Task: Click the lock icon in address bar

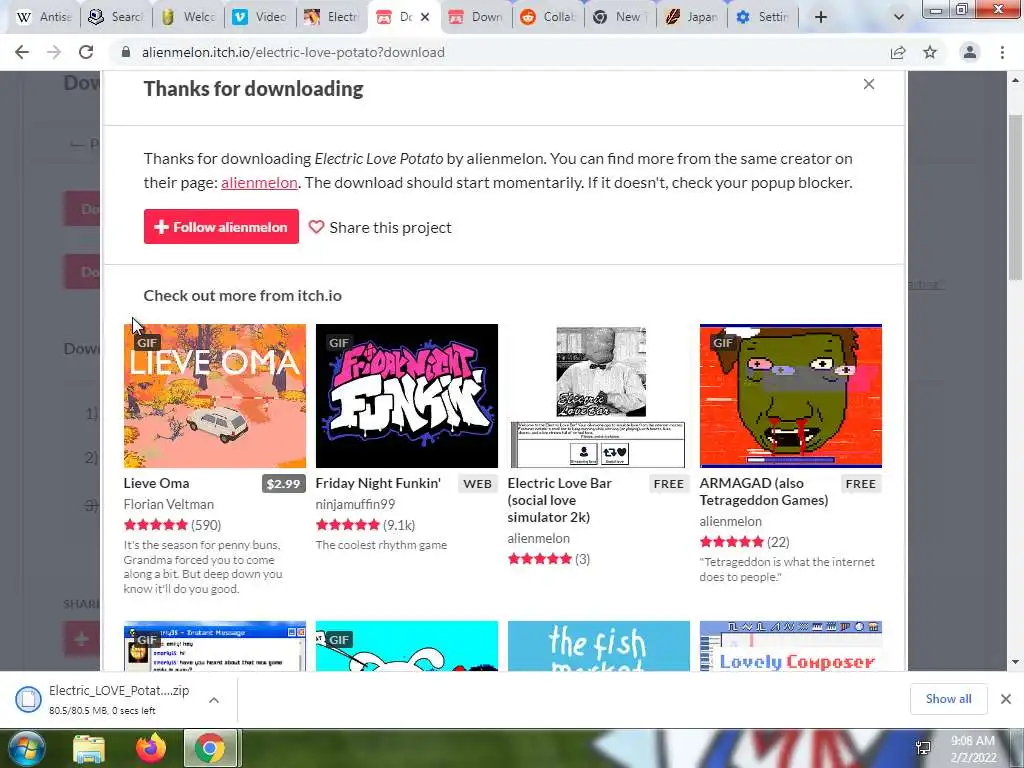Action: click(x=126, y=52)
